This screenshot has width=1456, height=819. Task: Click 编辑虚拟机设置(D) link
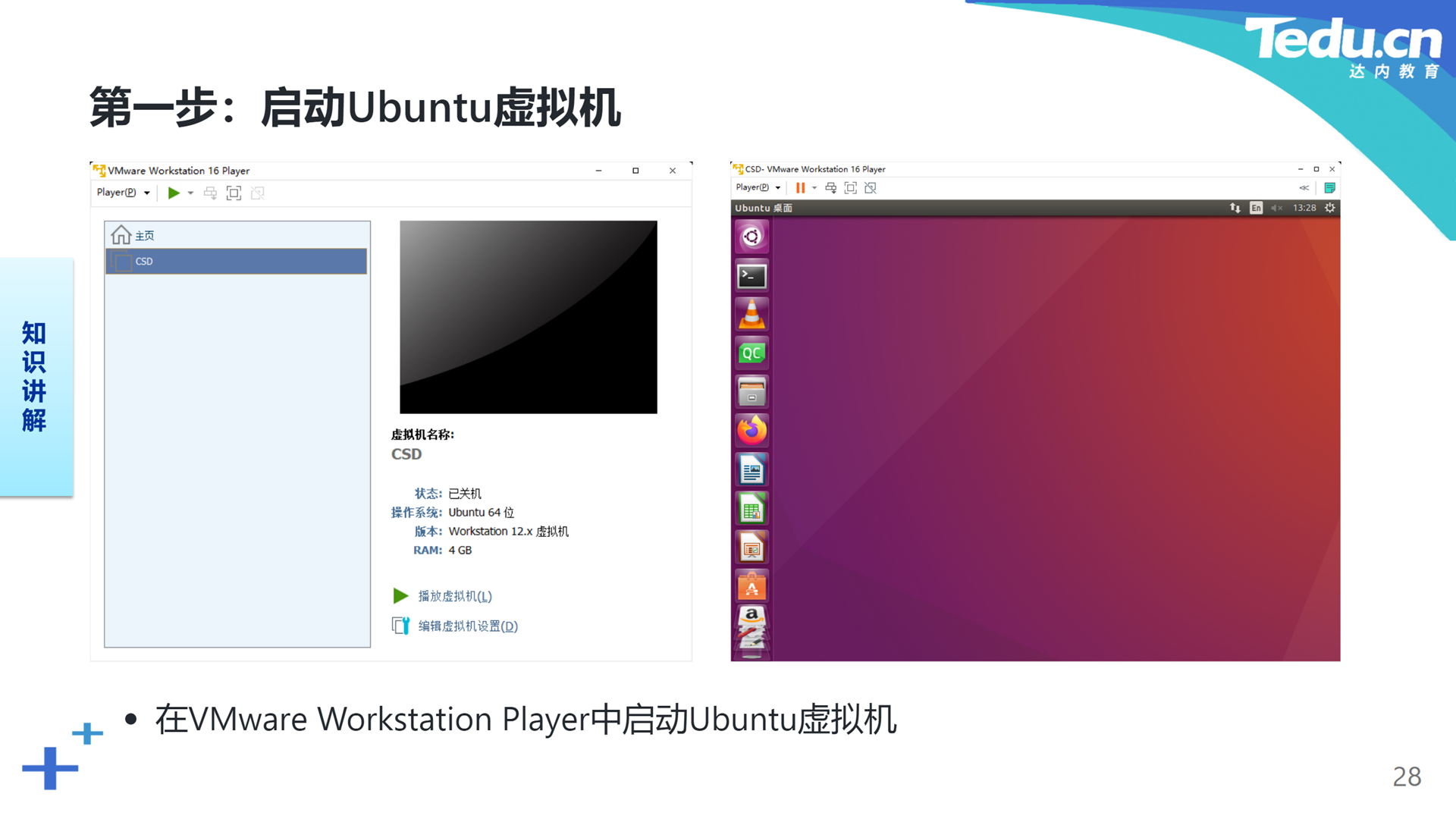click(x=468, y=626)
